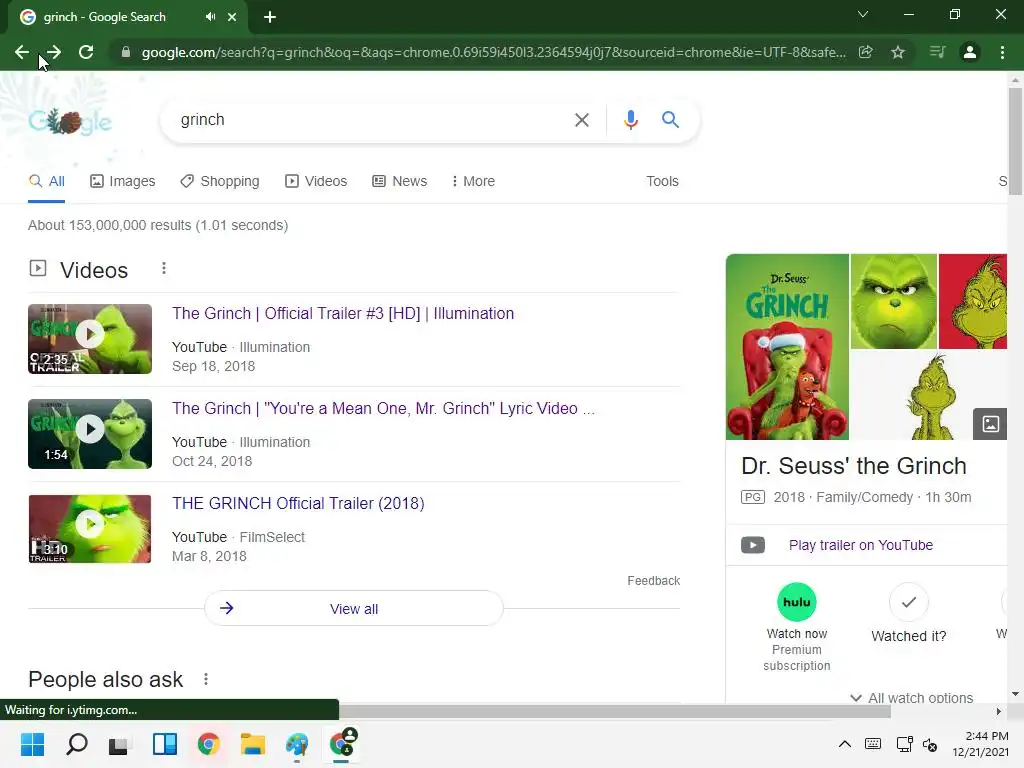Go back to the previous page
1024x768 pixels.
coord(22,52)
